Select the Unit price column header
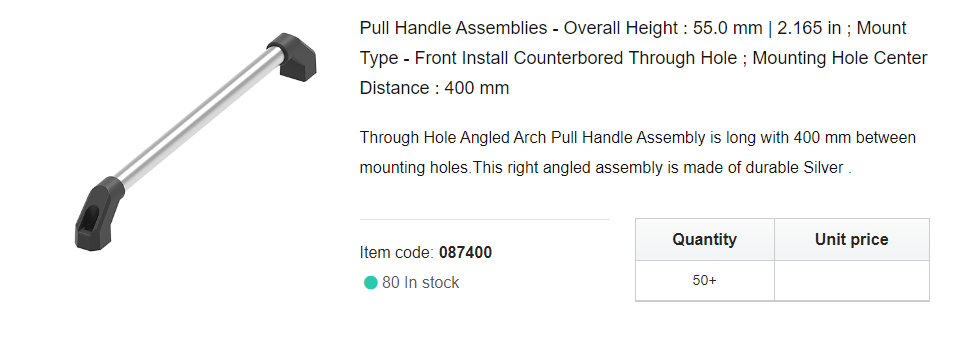The image size is (954, 360). point(852,240)
